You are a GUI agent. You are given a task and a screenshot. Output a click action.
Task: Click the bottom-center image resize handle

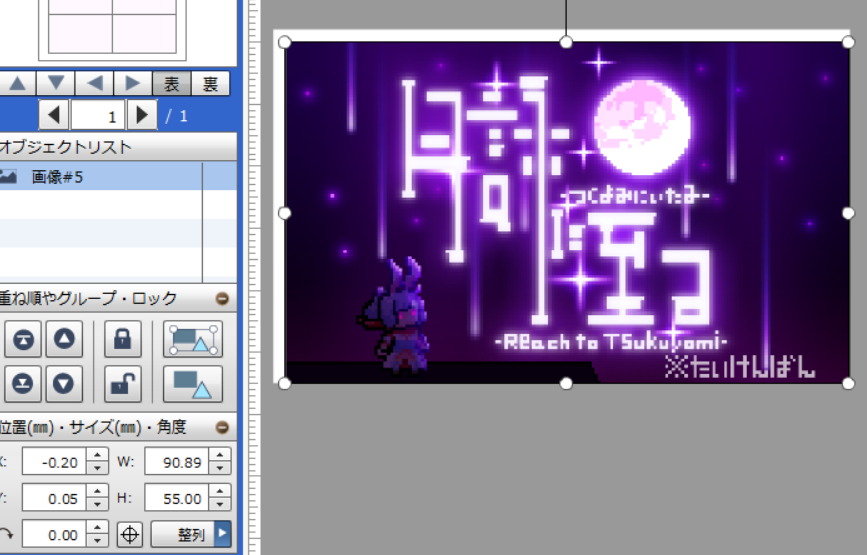tap(566, 383)
